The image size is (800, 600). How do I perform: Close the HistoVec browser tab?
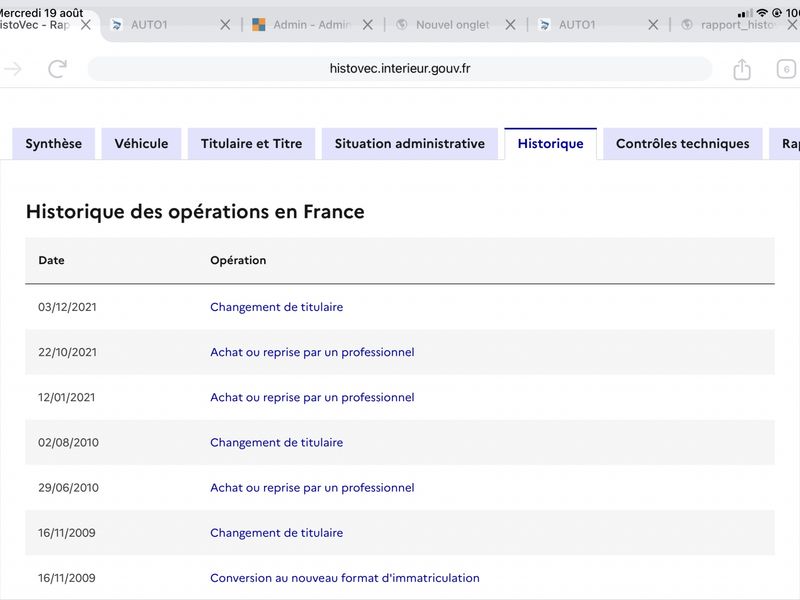pyautogui.click(x=86, y=24)
